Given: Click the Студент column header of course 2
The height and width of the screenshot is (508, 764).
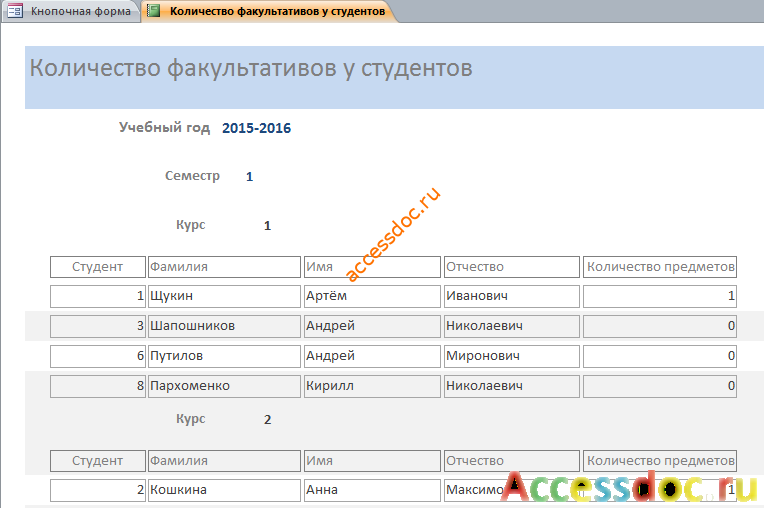Looking at the screenshot, I should (98, 461).
